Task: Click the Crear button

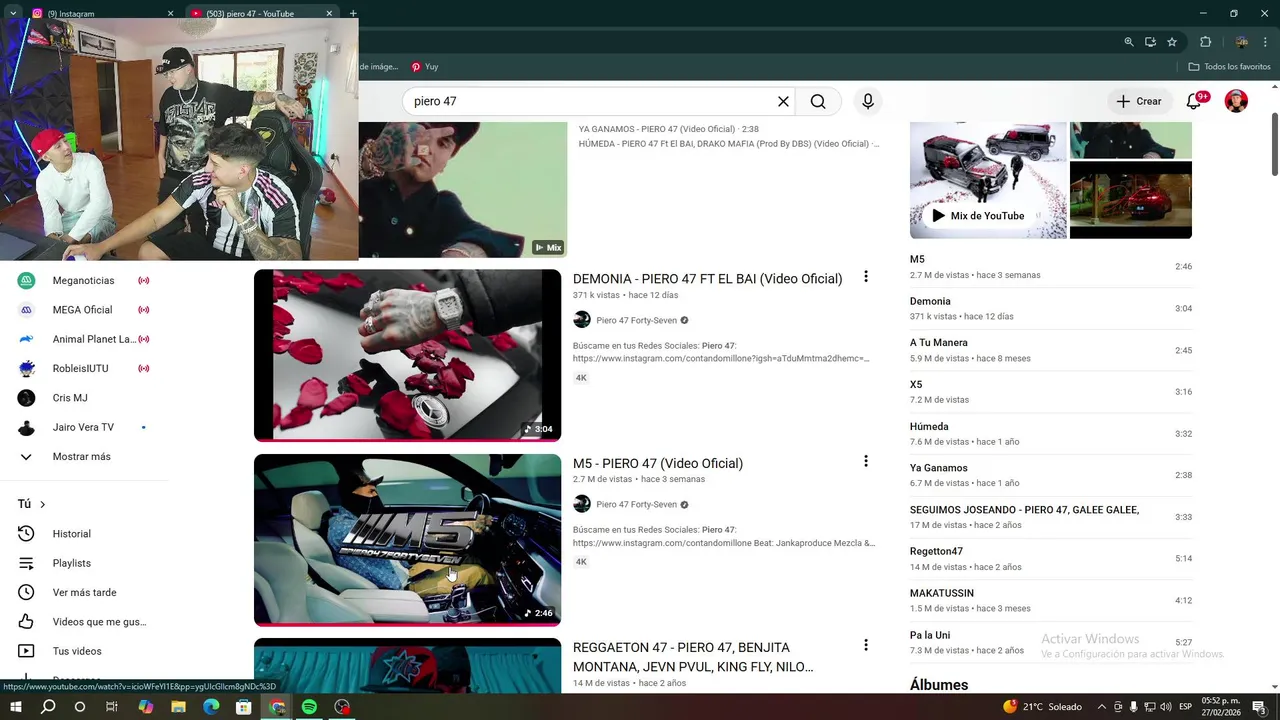Action: pyautogui.click(x=1139, y=101)
